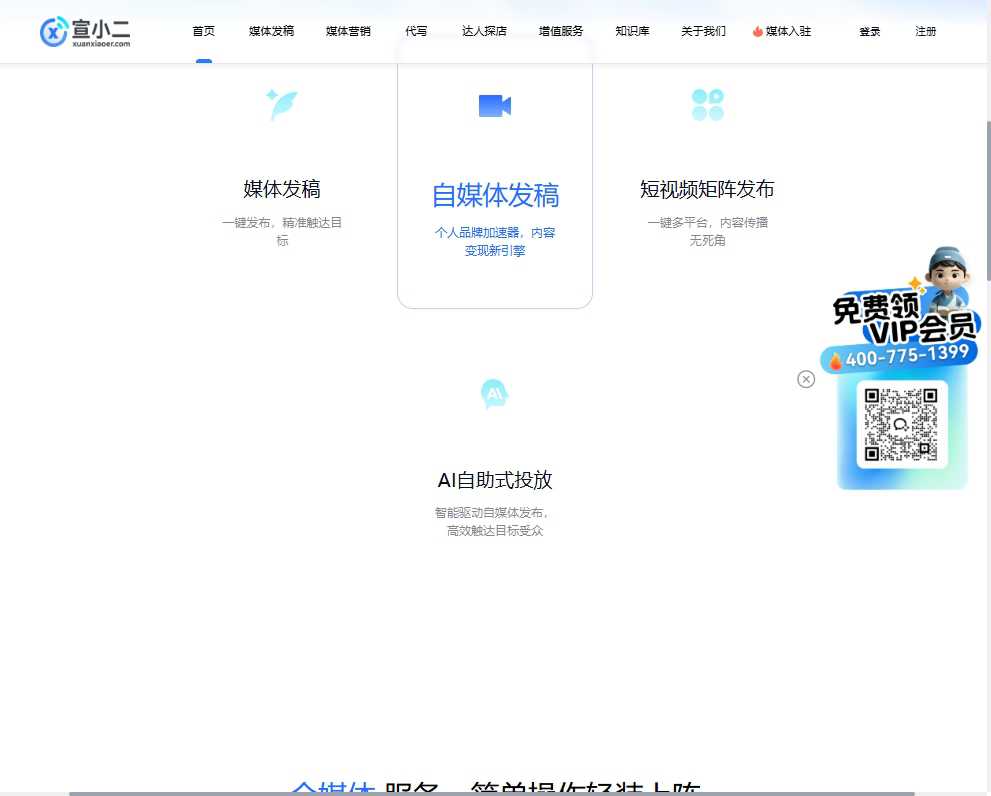Select the AI chat bubble icon above AI自助式投放
The width and height of the screenshot is (991, 796).
(x=494, y=393)
